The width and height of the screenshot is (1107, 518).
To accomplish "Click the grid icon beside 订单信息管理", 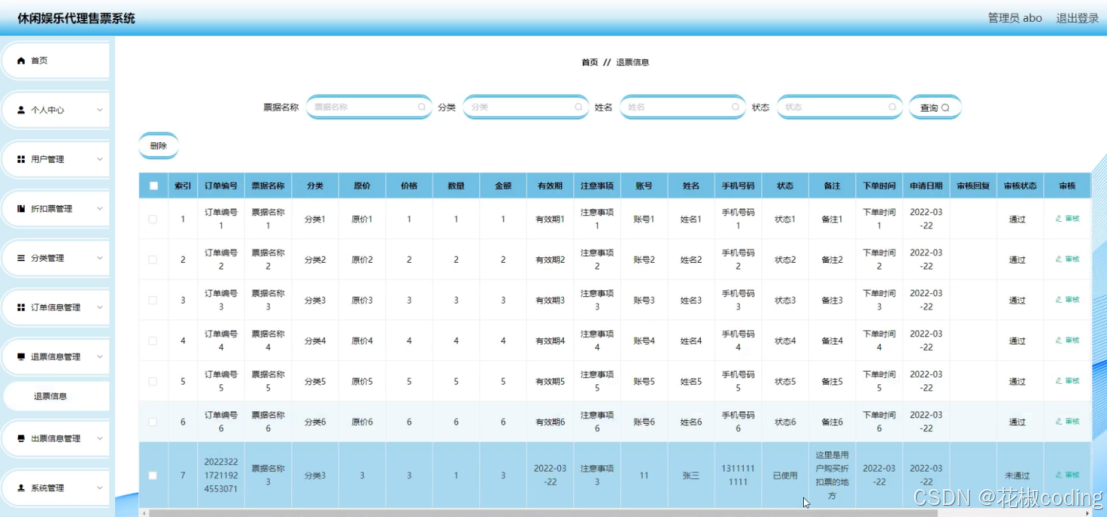I will (21, 308).
